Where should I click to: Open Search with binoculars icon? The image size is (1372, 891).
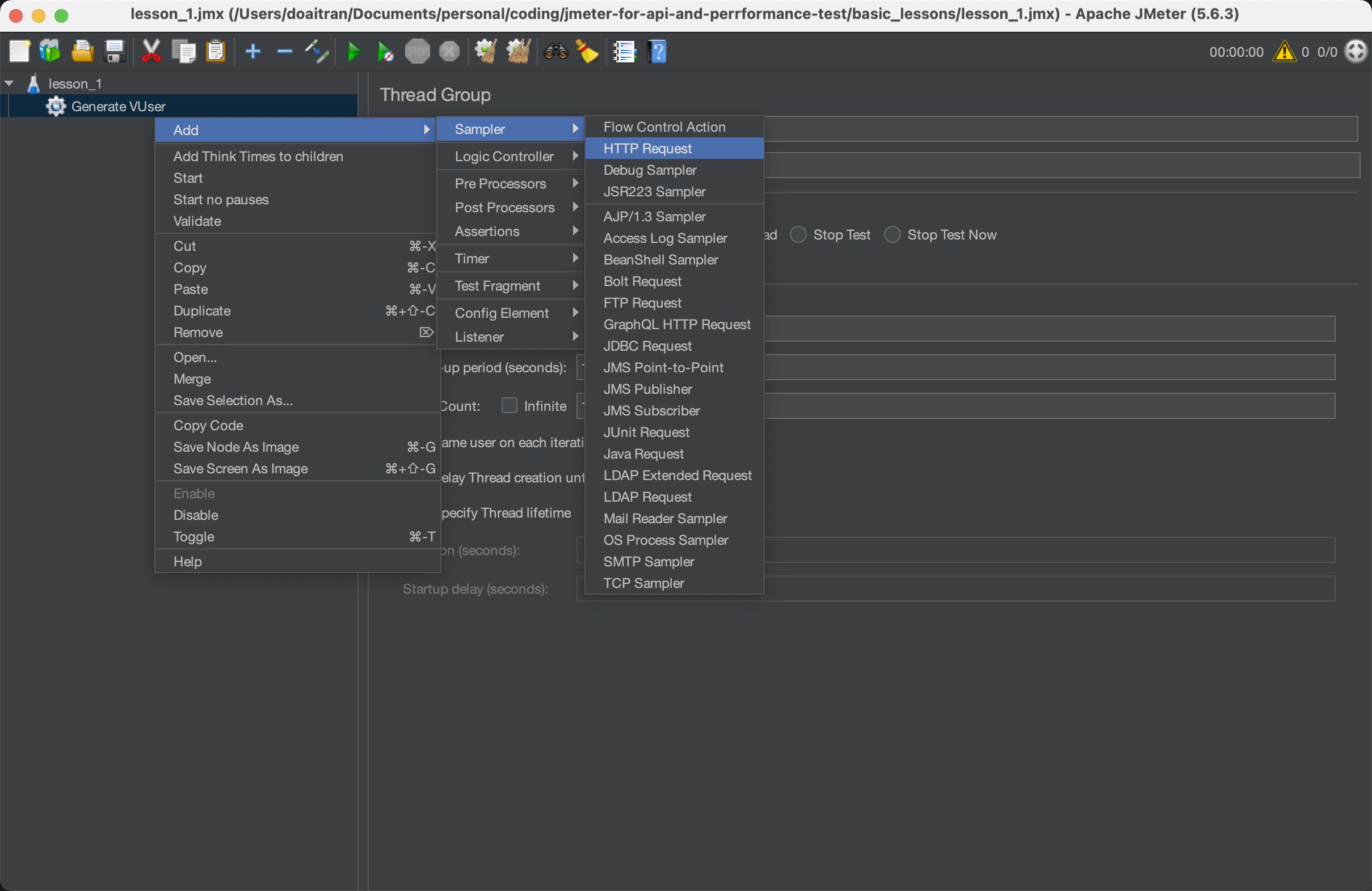pos(555,51)
